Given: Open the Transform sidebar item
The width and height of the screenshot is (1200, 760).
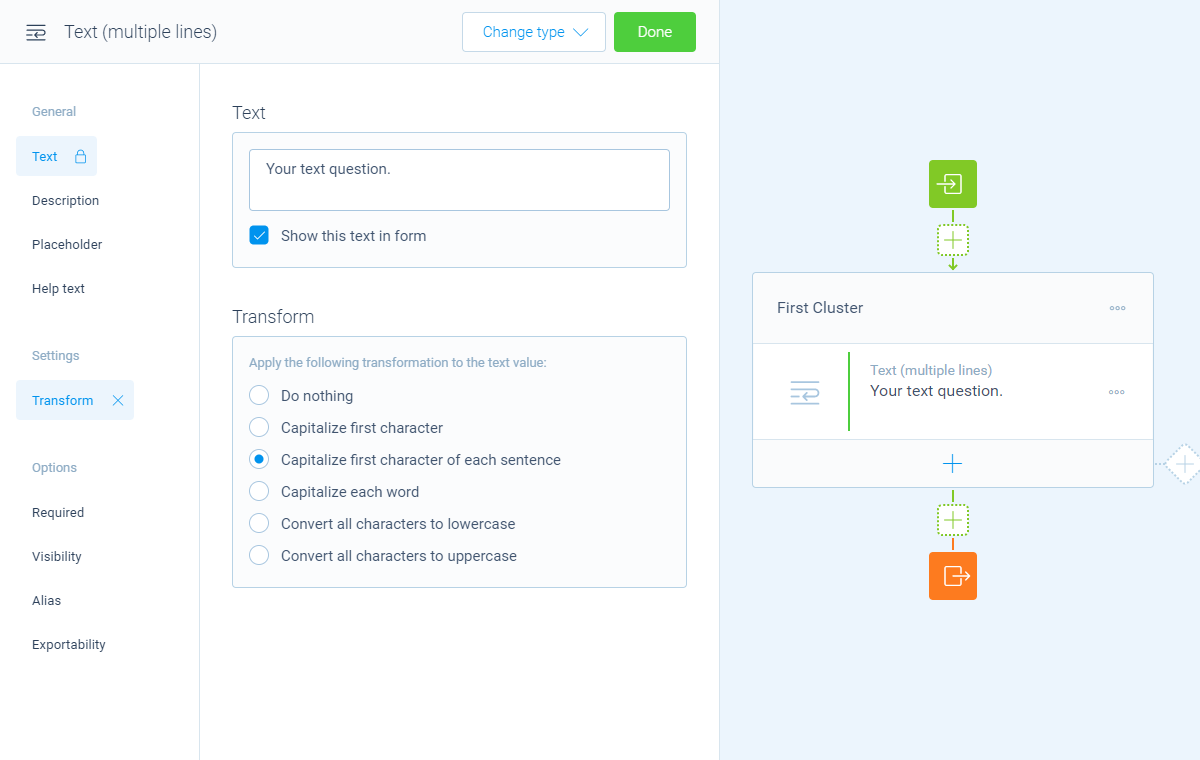Looking at the screenshot, I should [x=75, y=400].
